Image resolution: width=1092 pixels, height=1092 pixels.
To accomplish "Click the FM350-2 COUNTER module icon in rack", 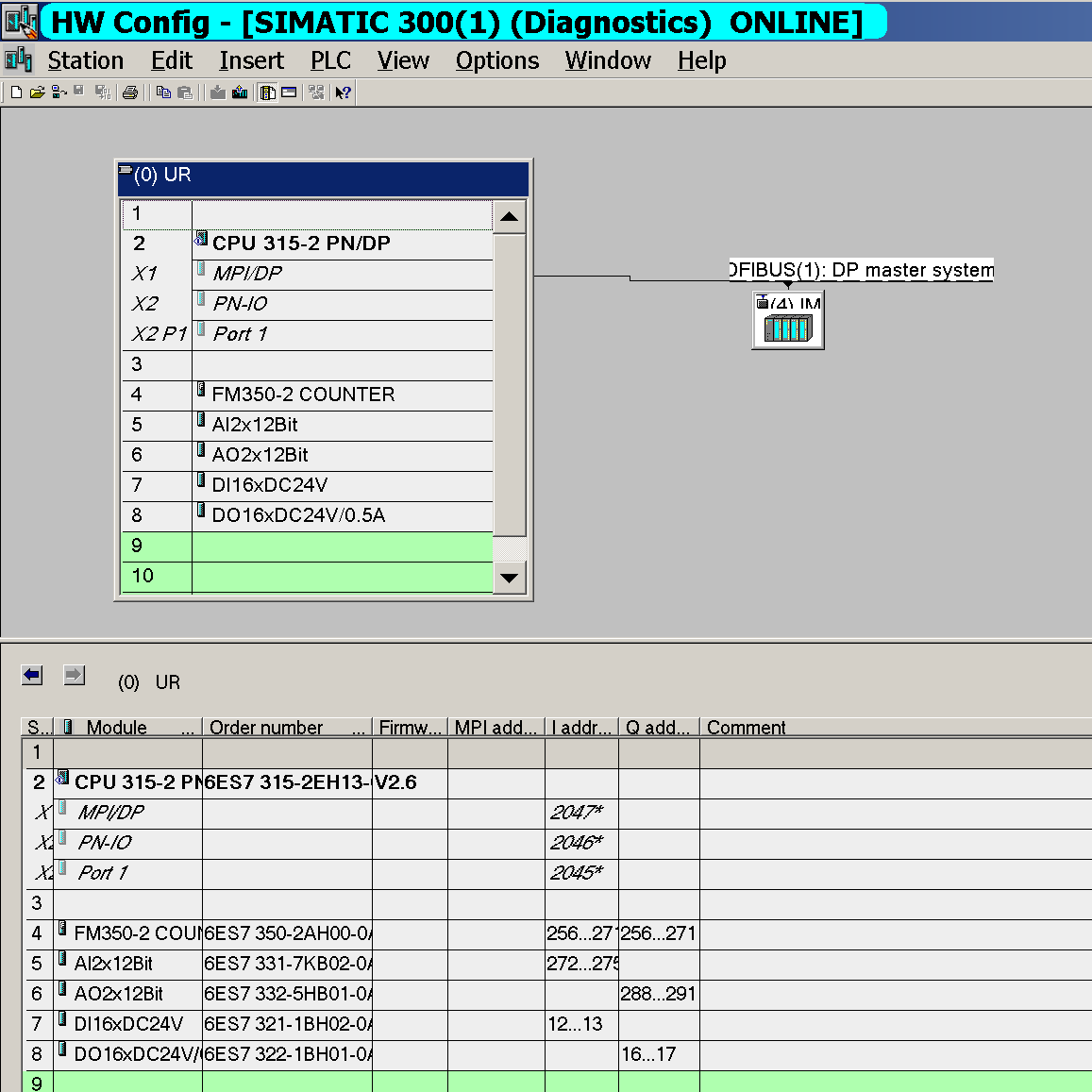I will (x=201, y=389).
